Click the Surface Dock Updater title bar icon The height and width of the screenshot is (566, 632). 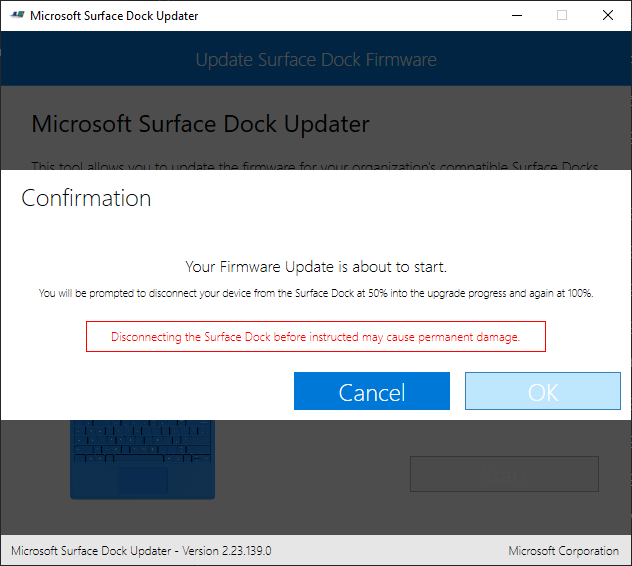point(16,16)
